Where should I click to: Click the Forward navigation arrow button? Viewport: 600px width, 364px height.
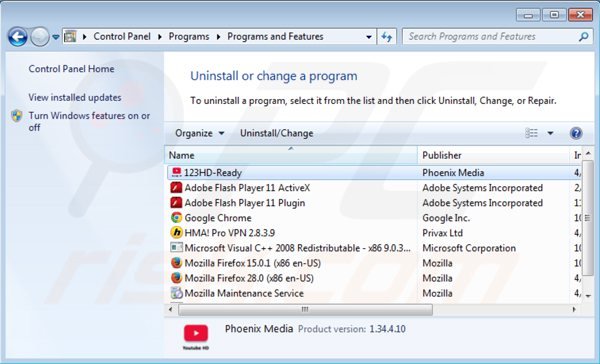click(40, 37)
